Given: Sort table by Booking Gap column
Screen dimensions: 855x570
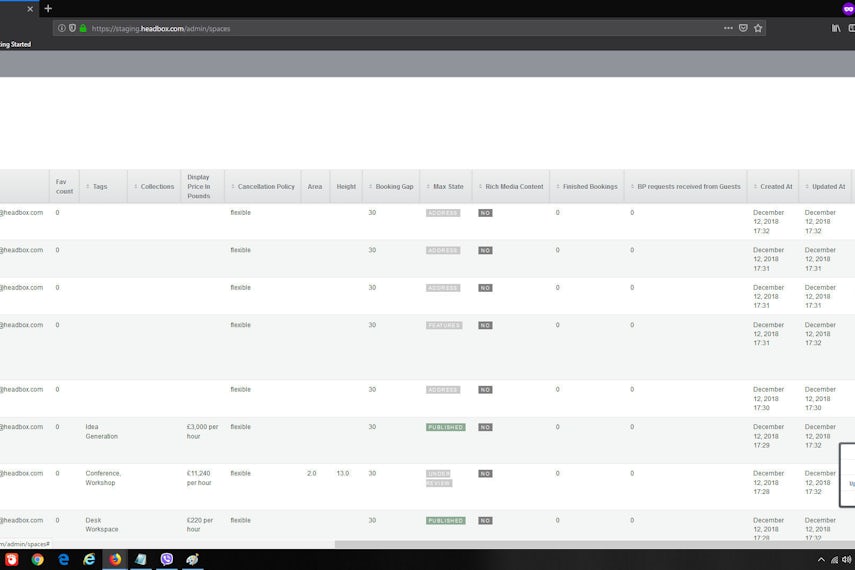Looking at the screenshot, I should (x=392, y=187).
